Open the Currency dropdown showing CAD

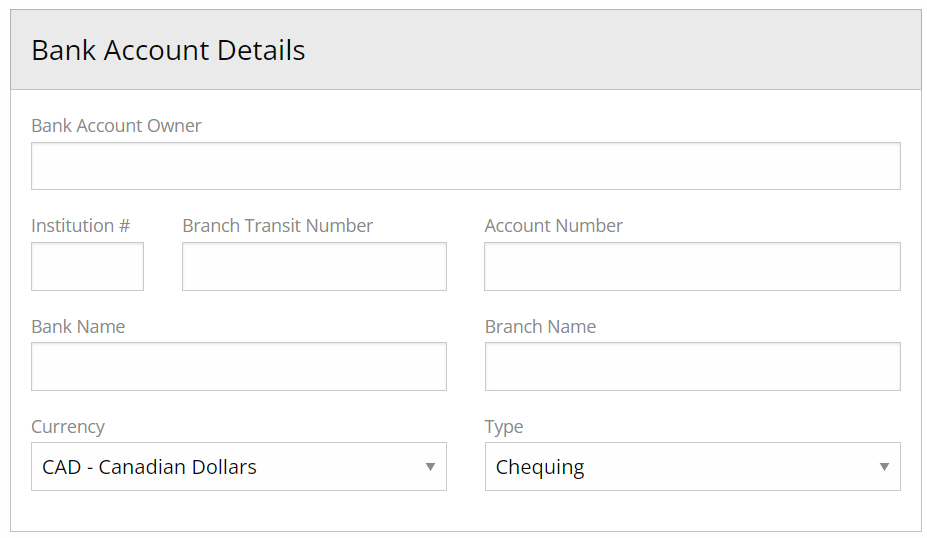[239, 466]
